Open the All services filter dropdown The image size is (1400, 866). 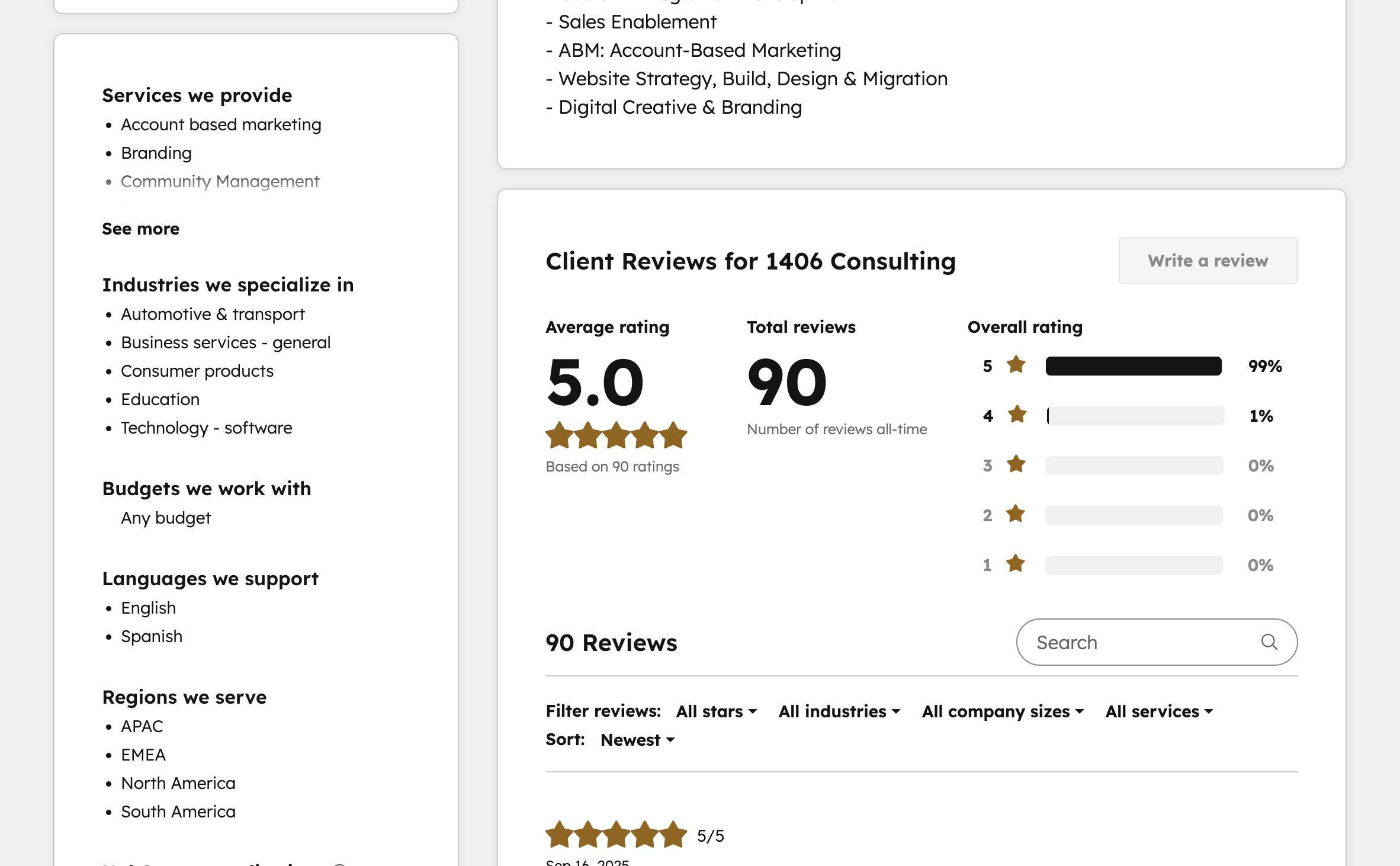coord(1159,711)
